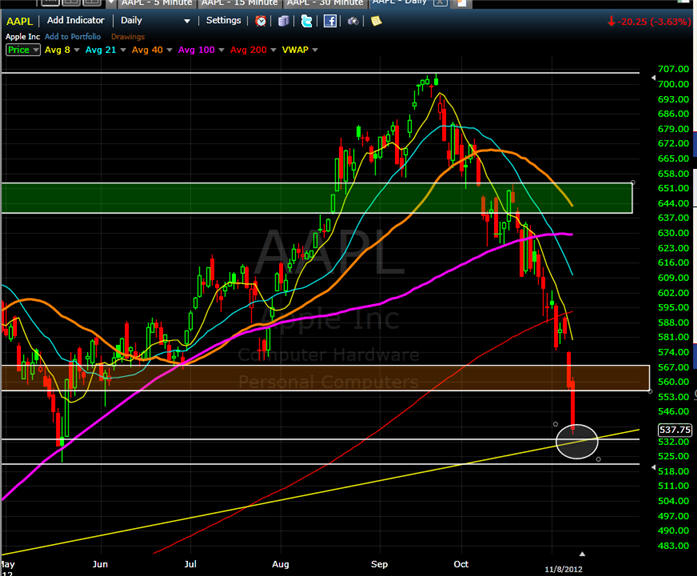Open the VWAP indicator dropdown arrow
This screenshot has height=576, width=697.
[315, 49]
